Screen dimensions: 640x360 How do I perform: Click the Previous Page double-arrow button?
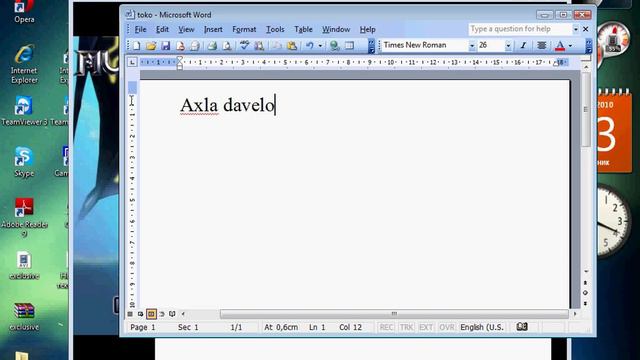(586, 282)
